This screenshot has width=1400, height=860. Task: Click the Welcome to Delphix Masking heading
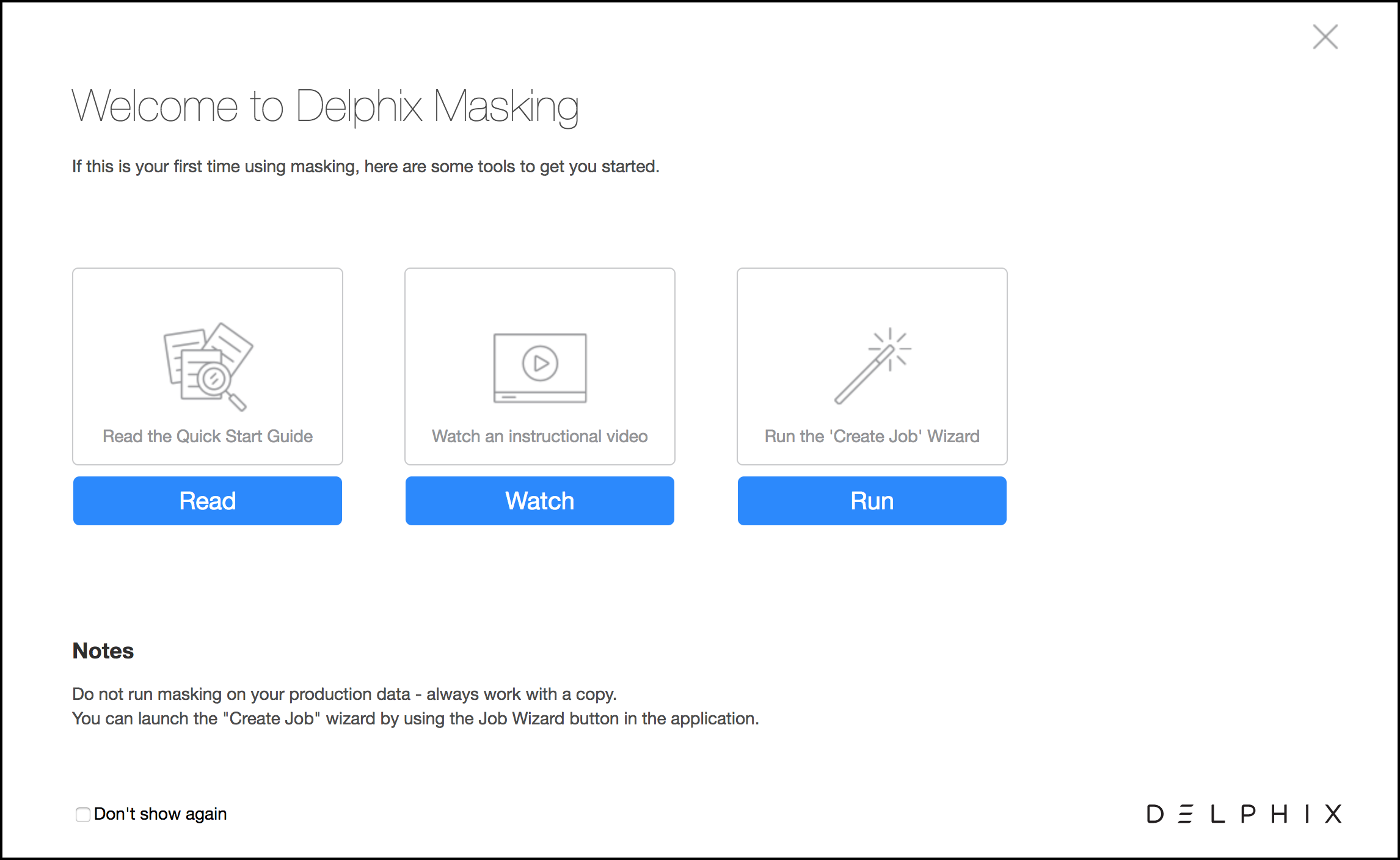[325, 106]
